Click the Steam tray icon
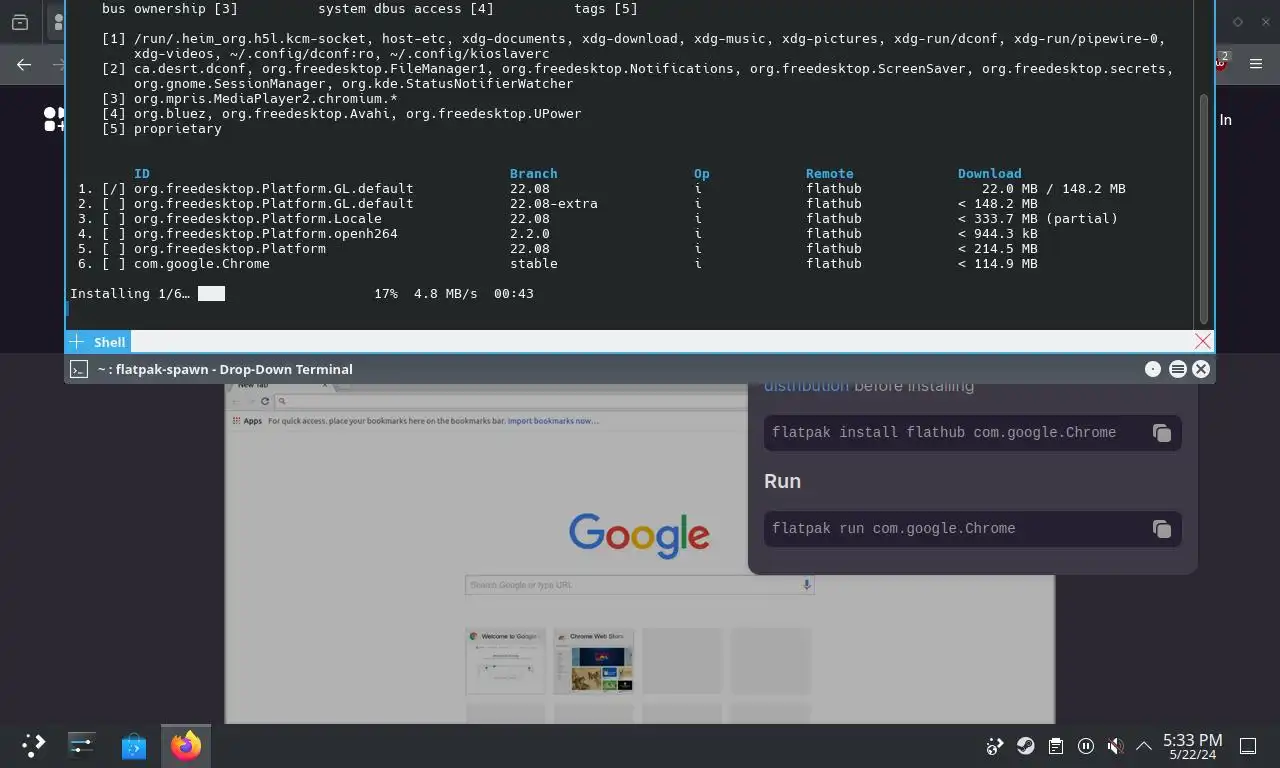Screen dimensions: 1280x768 coord(1025,746)
